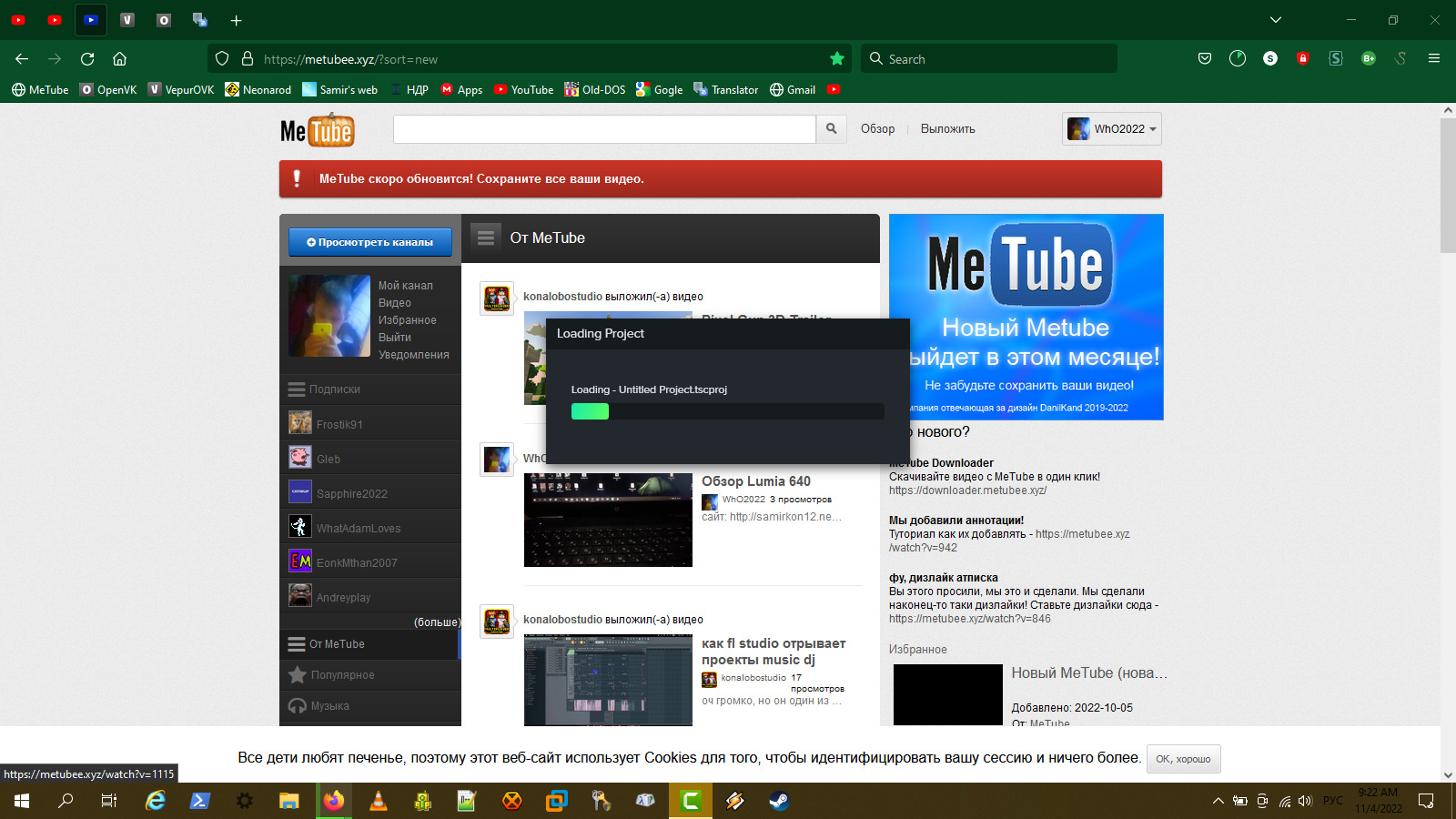The image size is (1456, 819).
Task: Open the Windows Start button
Action: point(22,801)
